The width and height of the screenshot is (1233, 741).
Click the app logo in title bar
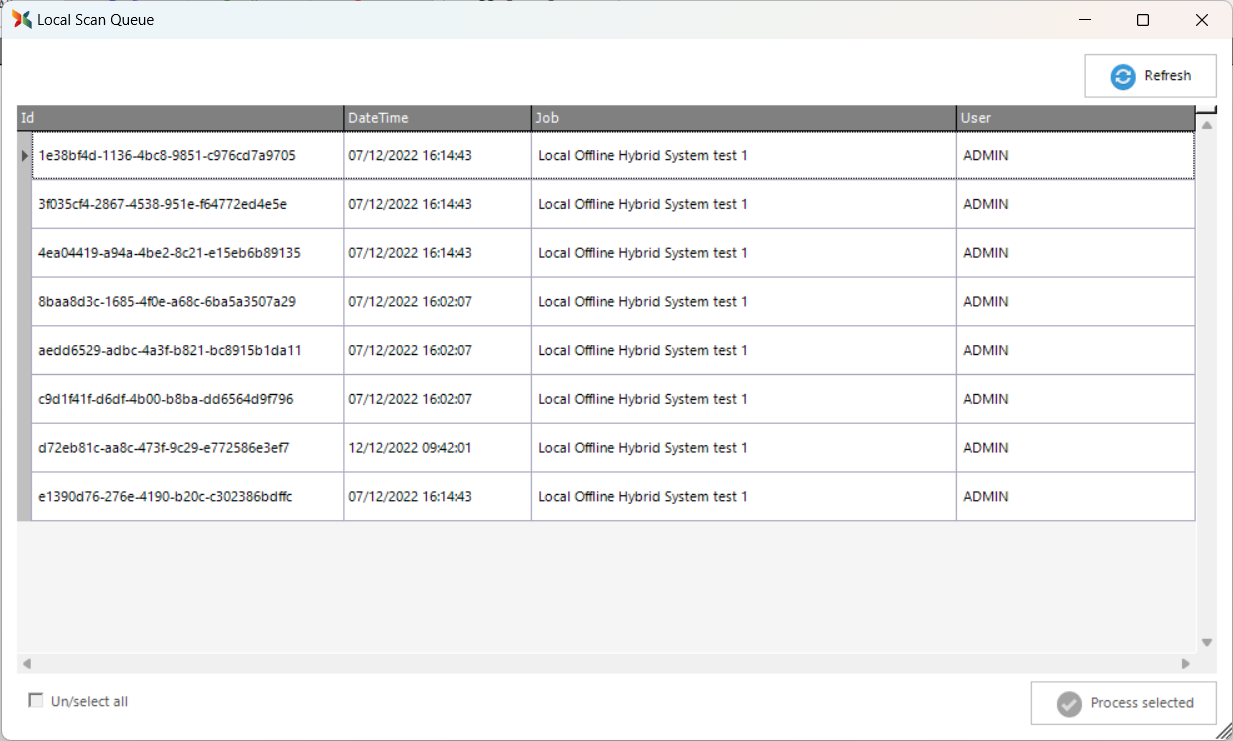click(21, 19)
